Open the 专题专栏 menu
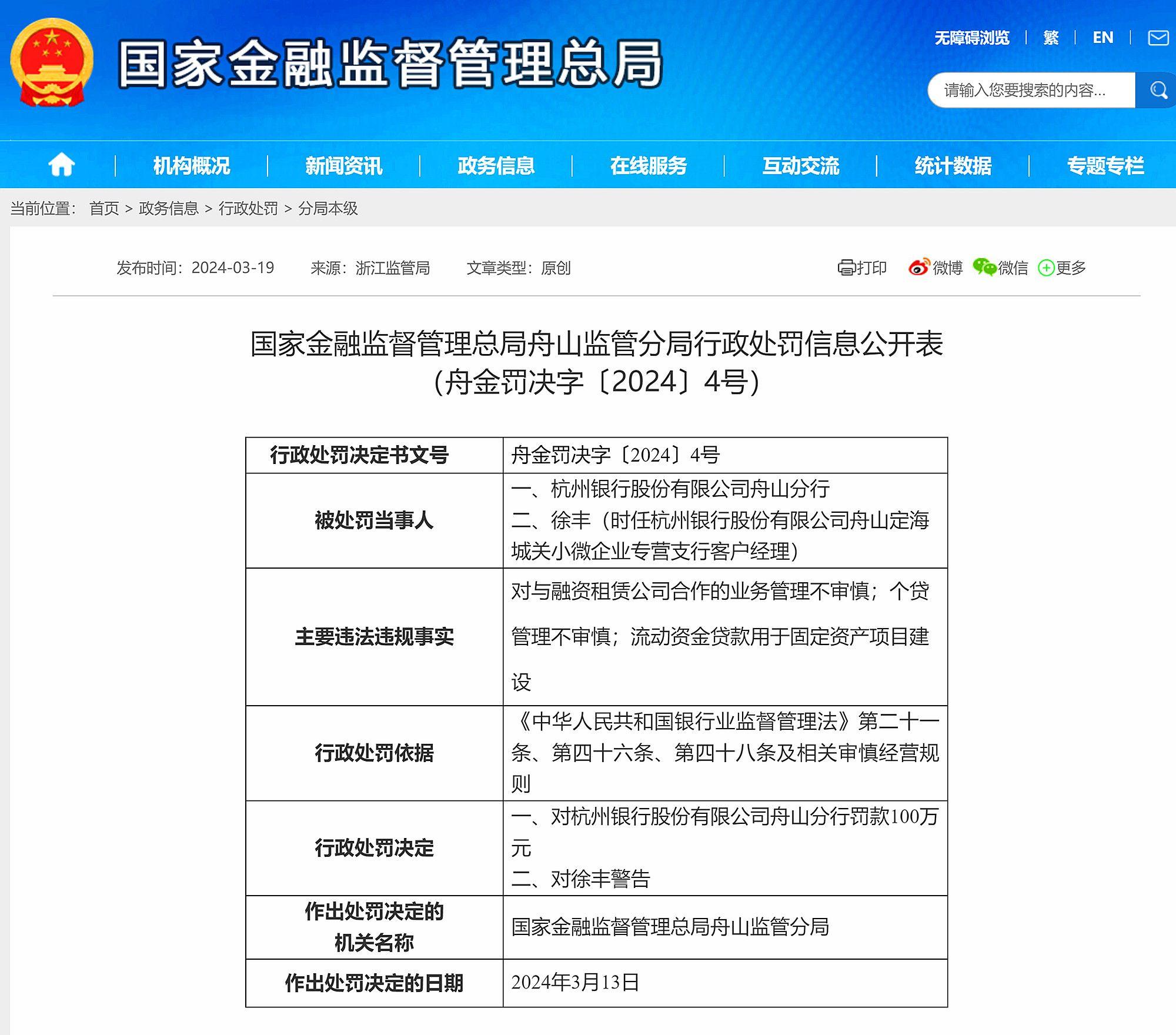 tap(1106, 165)
